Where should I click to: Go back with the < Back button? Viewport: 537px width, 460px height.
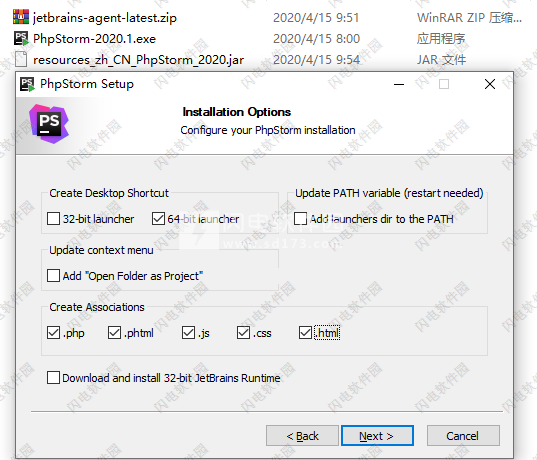point(302,436)
